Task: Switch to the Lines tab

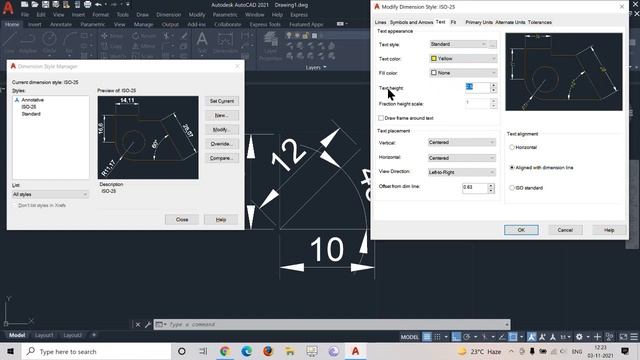Action: click(x=380, y=22)
